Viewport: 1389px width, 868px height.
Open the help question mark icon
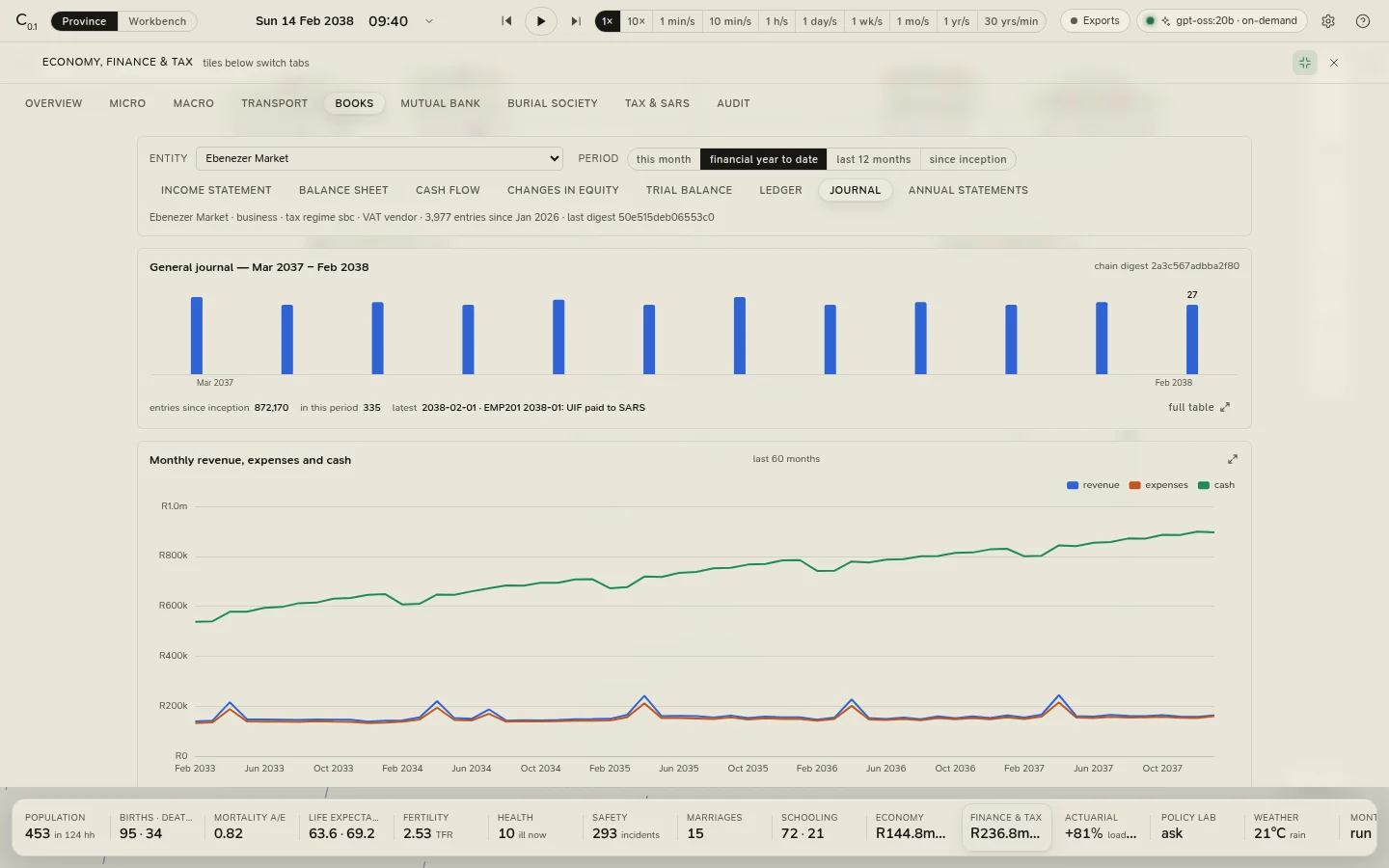[1363, 21]
